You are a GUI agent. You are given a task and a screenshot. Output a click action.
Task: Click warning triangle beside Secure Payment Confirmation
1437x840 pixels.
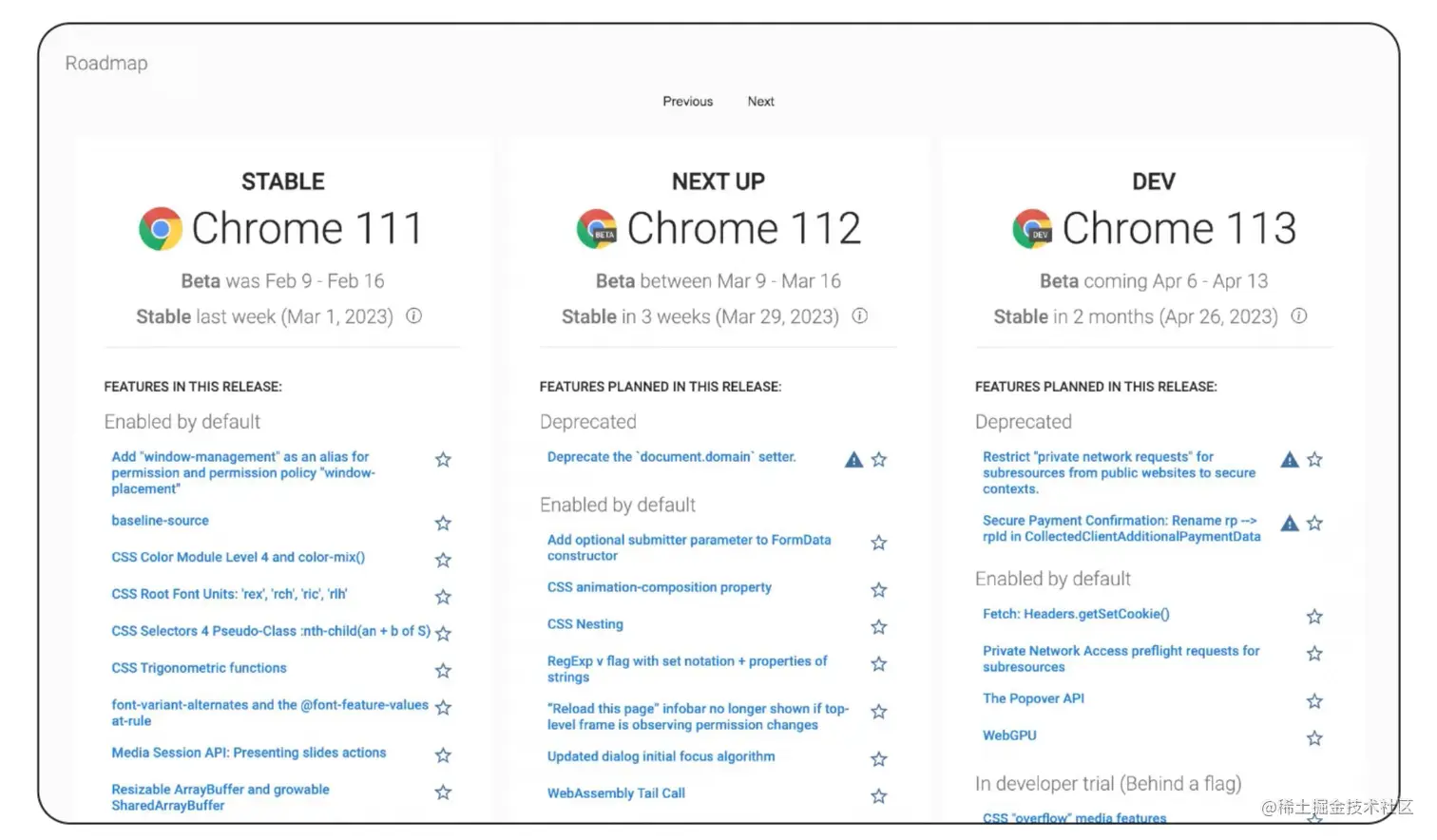1290,524
